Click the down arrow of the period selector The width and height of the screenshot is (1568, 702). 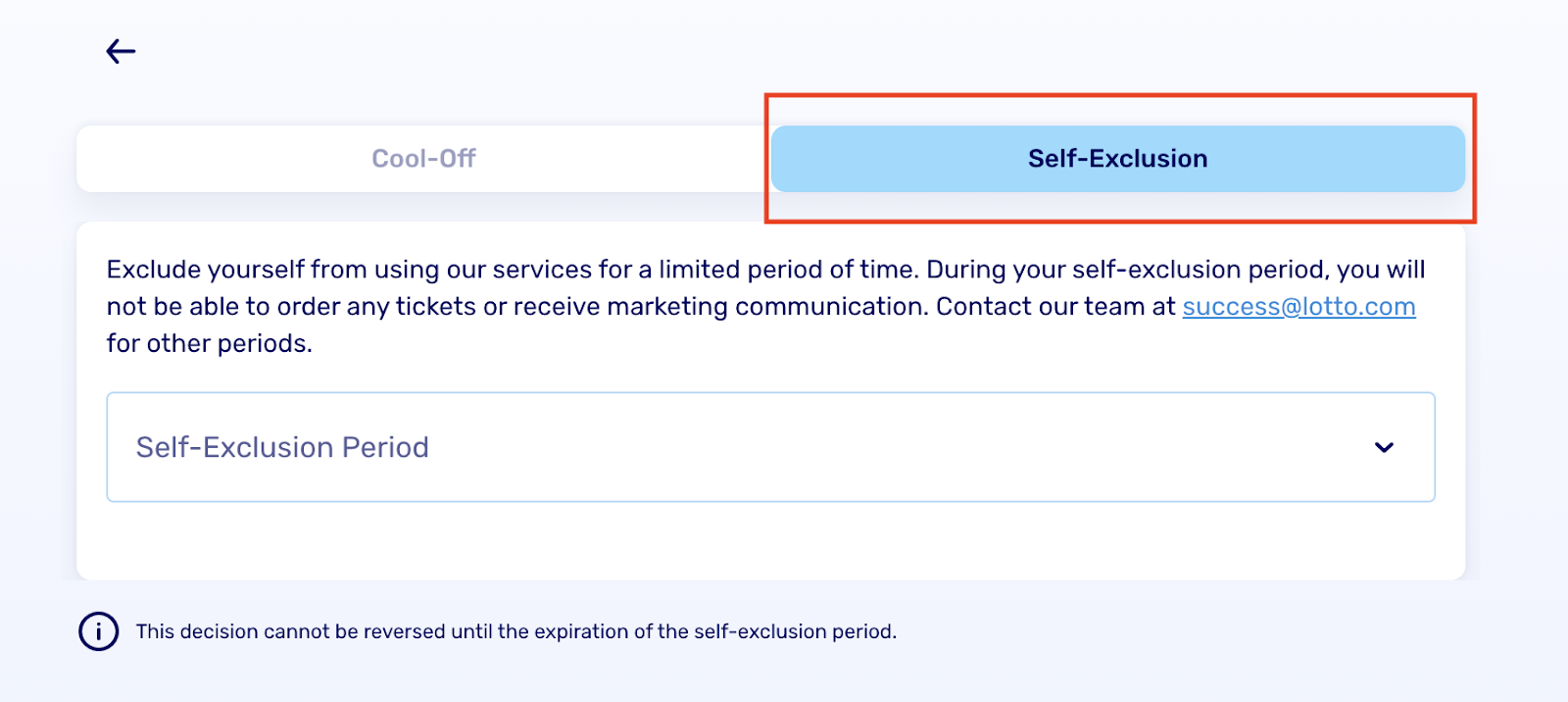tap(1384, 447)
